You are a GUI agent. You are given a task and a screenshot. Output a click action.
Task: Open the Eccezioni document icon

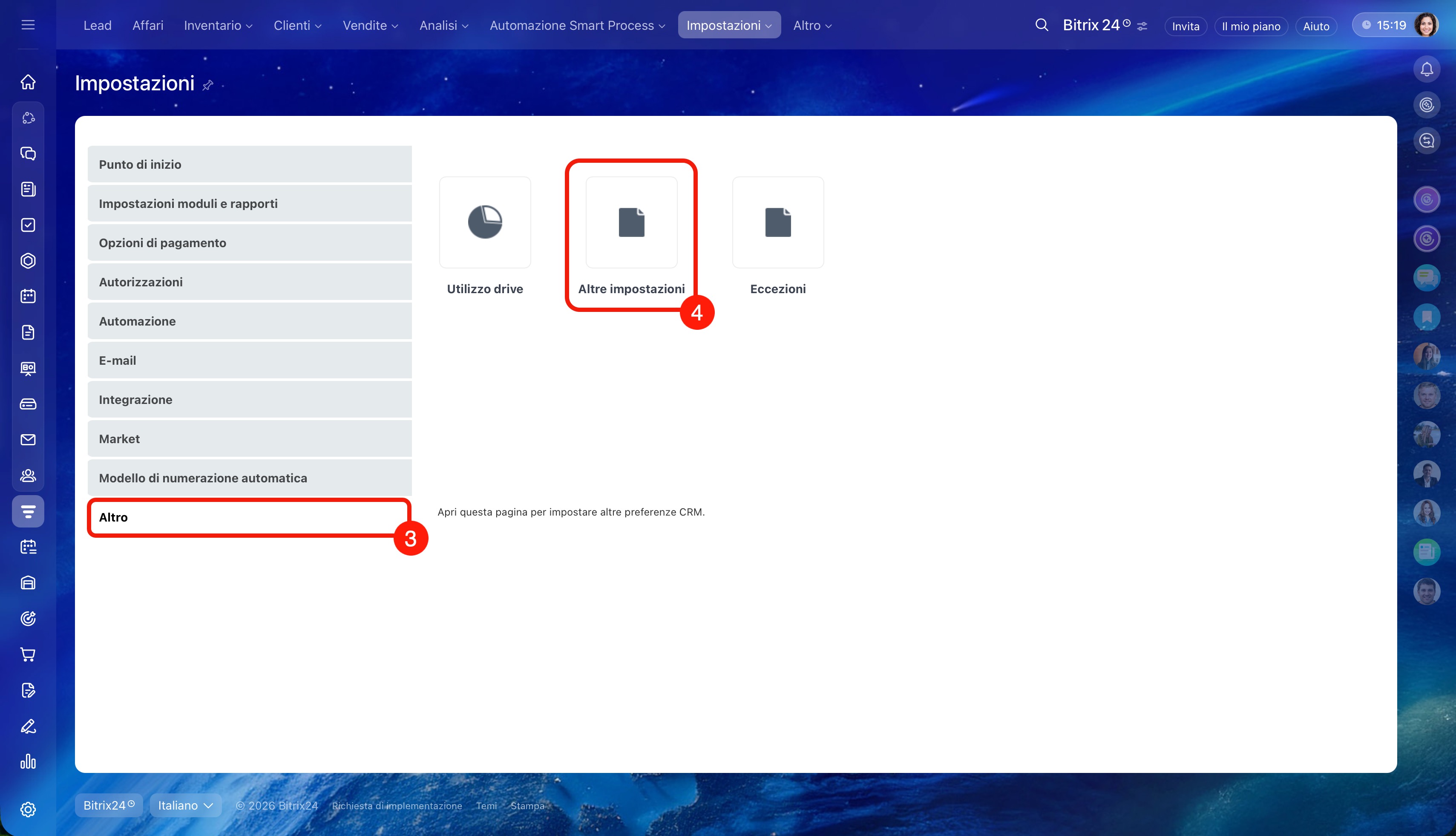coord(778,222)
